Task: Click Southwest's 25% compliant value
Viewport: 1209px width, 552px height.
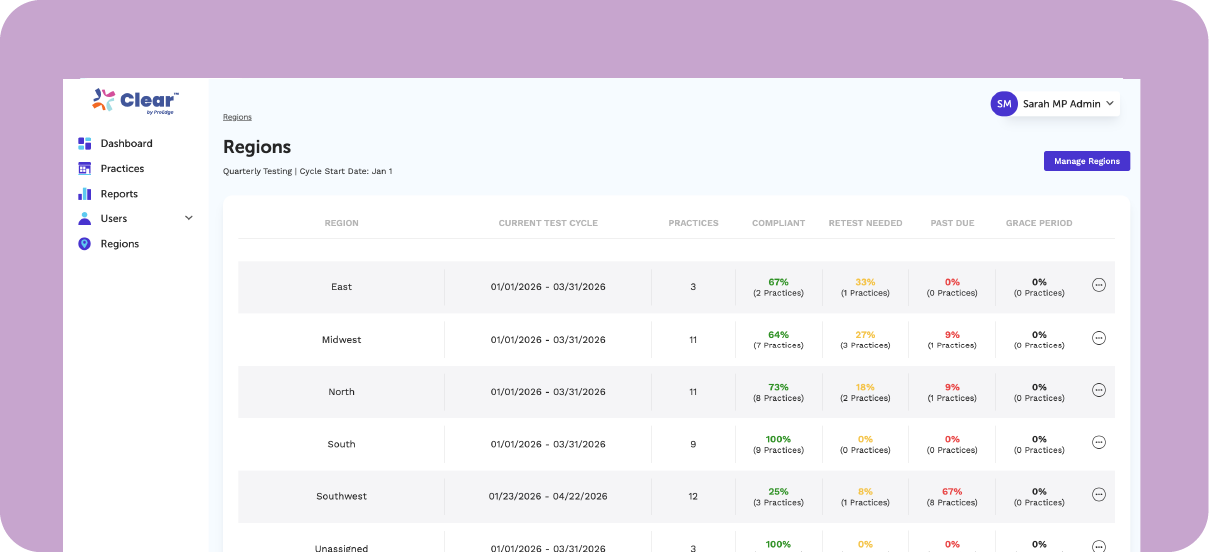Action: click(778, 491)
